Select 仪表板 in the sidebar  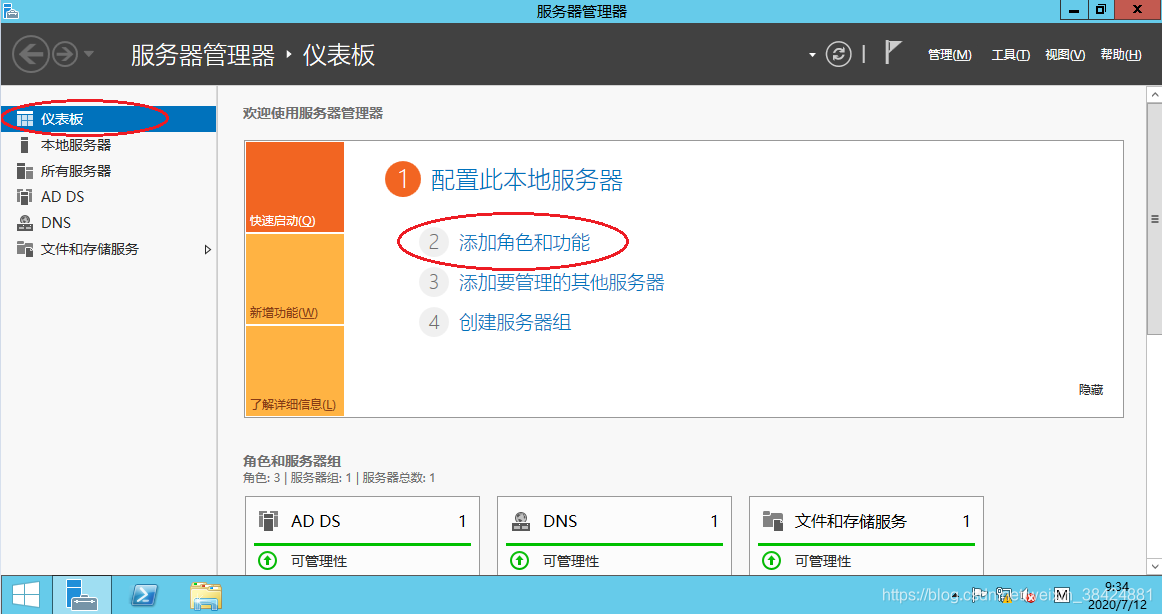click(108, 119)
